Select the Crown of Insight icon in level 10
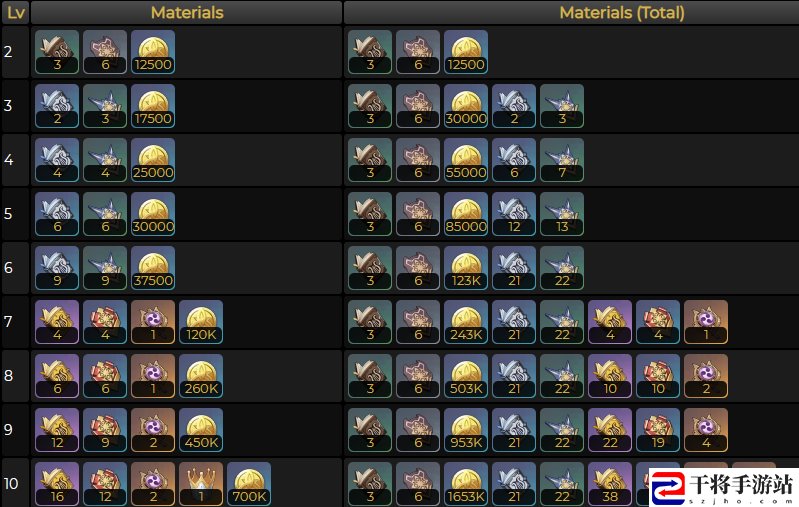 pos(201,484)
